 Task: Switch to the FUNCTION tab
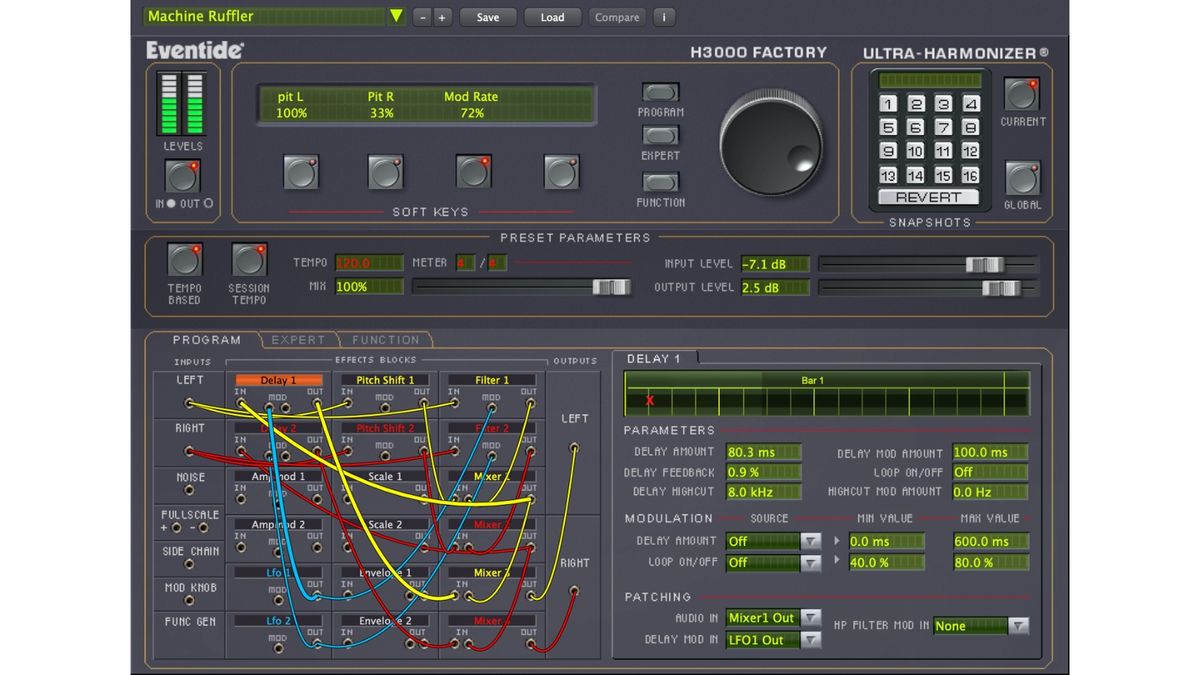pyautogui.click(x=385, y=340)
